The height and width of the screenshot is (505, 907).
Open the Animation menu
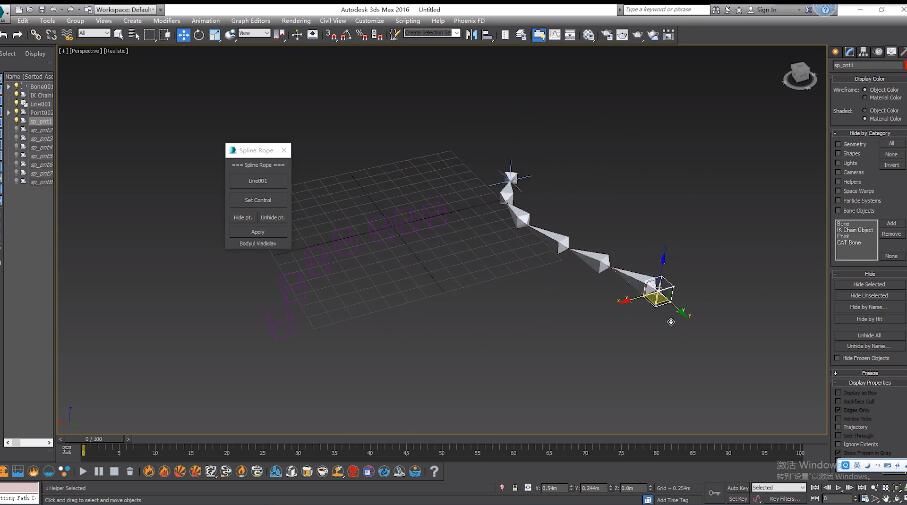tap(205, 21)
